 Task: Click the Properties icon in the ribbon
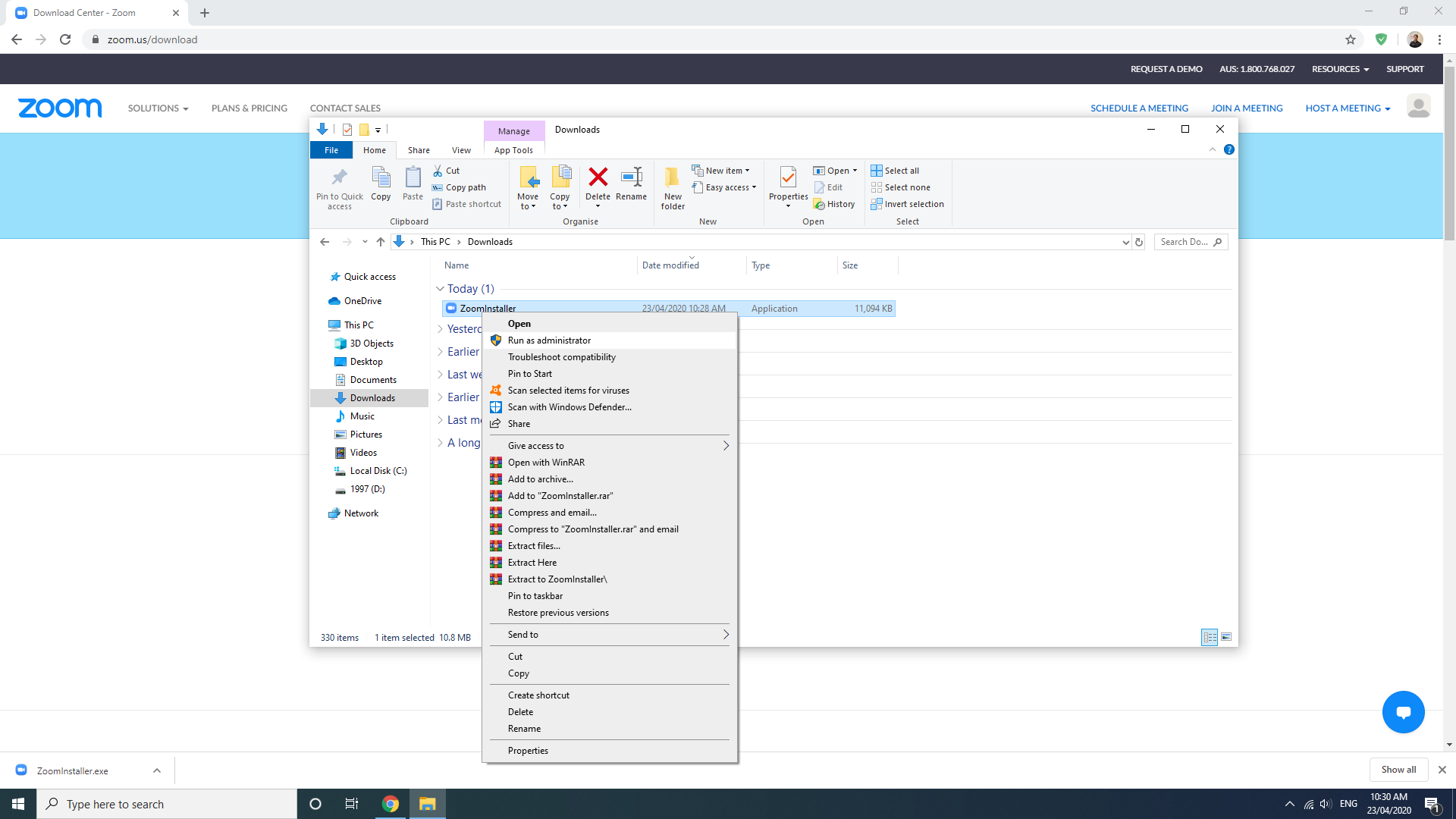pyautogui.click(x=788, y=177)
